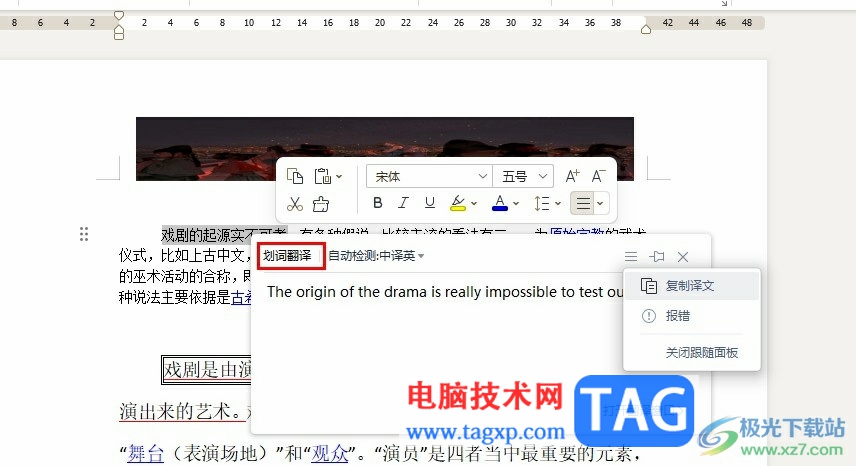
Task: Click the line spacing icon
Action: [x=542, y=204]
